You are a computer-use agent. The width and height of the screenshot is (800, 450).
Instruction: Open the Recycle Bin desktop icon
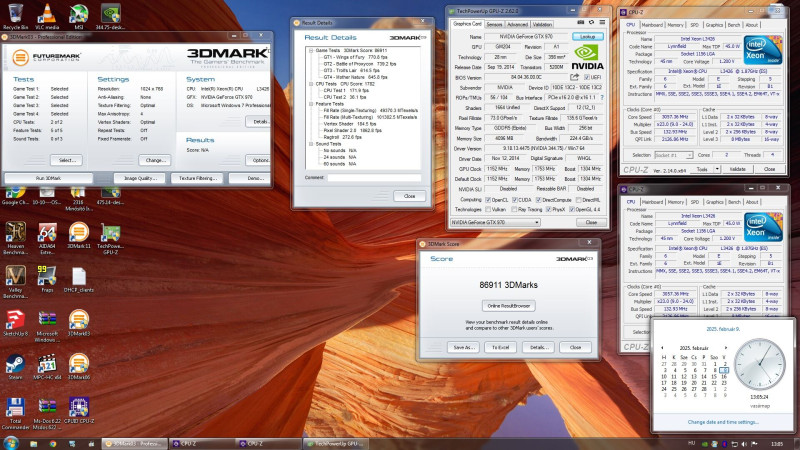15,15
